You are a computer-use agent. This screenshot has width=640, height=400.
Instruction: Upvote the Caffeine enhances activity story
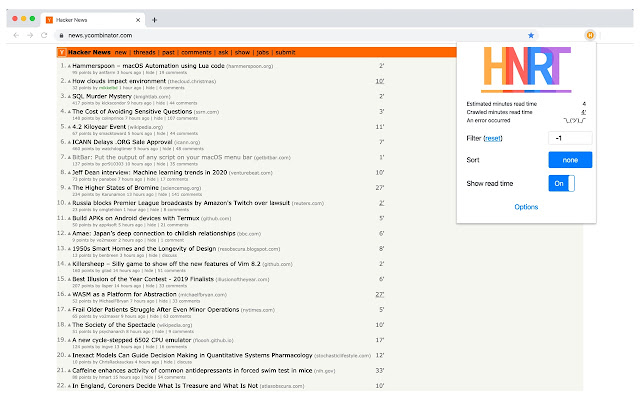(69, 371)
